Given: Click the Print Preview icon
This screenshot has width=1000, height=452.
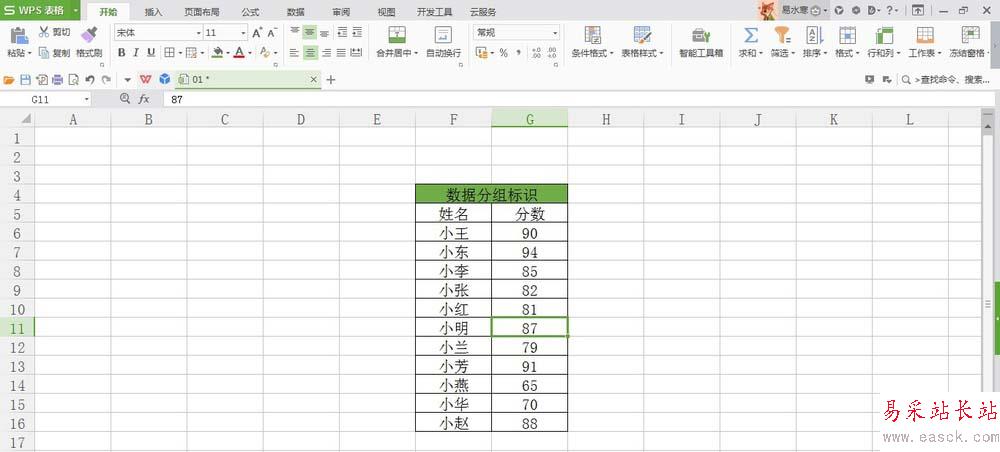Looking at the screenshot, I should (73, 80).
